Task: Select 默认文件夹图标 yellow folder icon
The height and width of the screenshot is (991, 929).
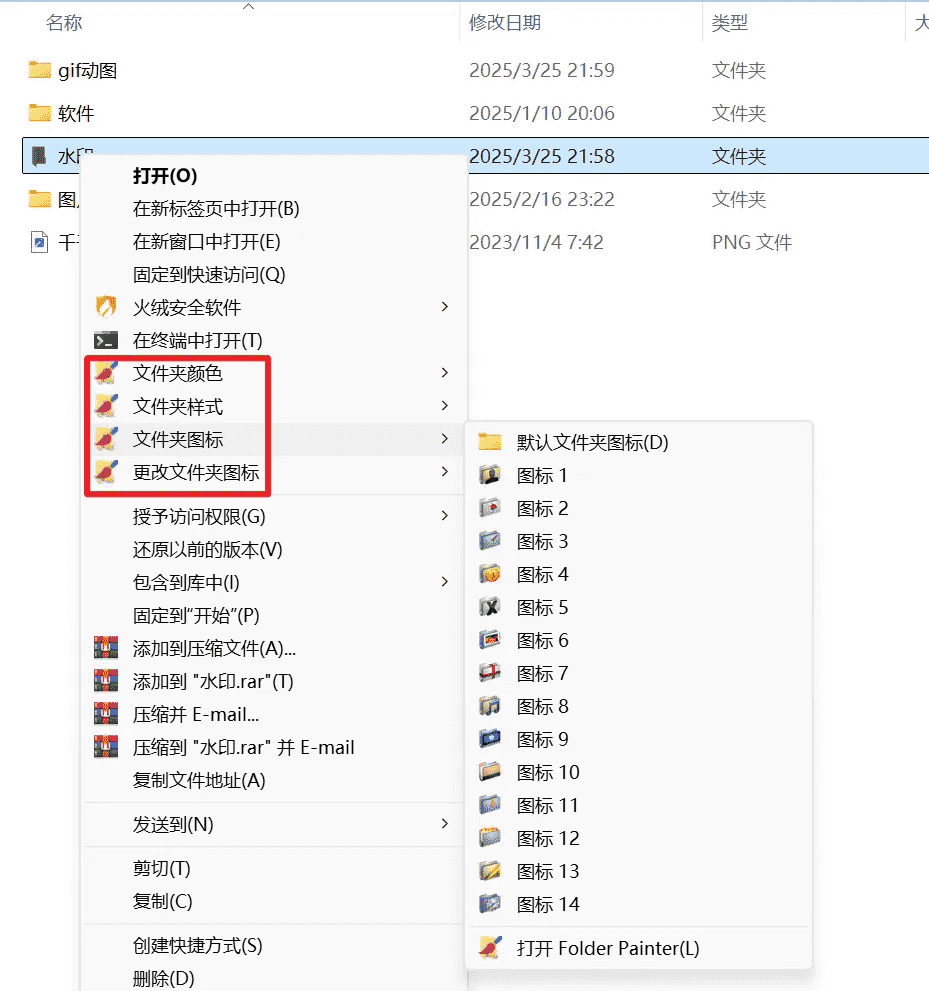Action: [x=591, y=442]
